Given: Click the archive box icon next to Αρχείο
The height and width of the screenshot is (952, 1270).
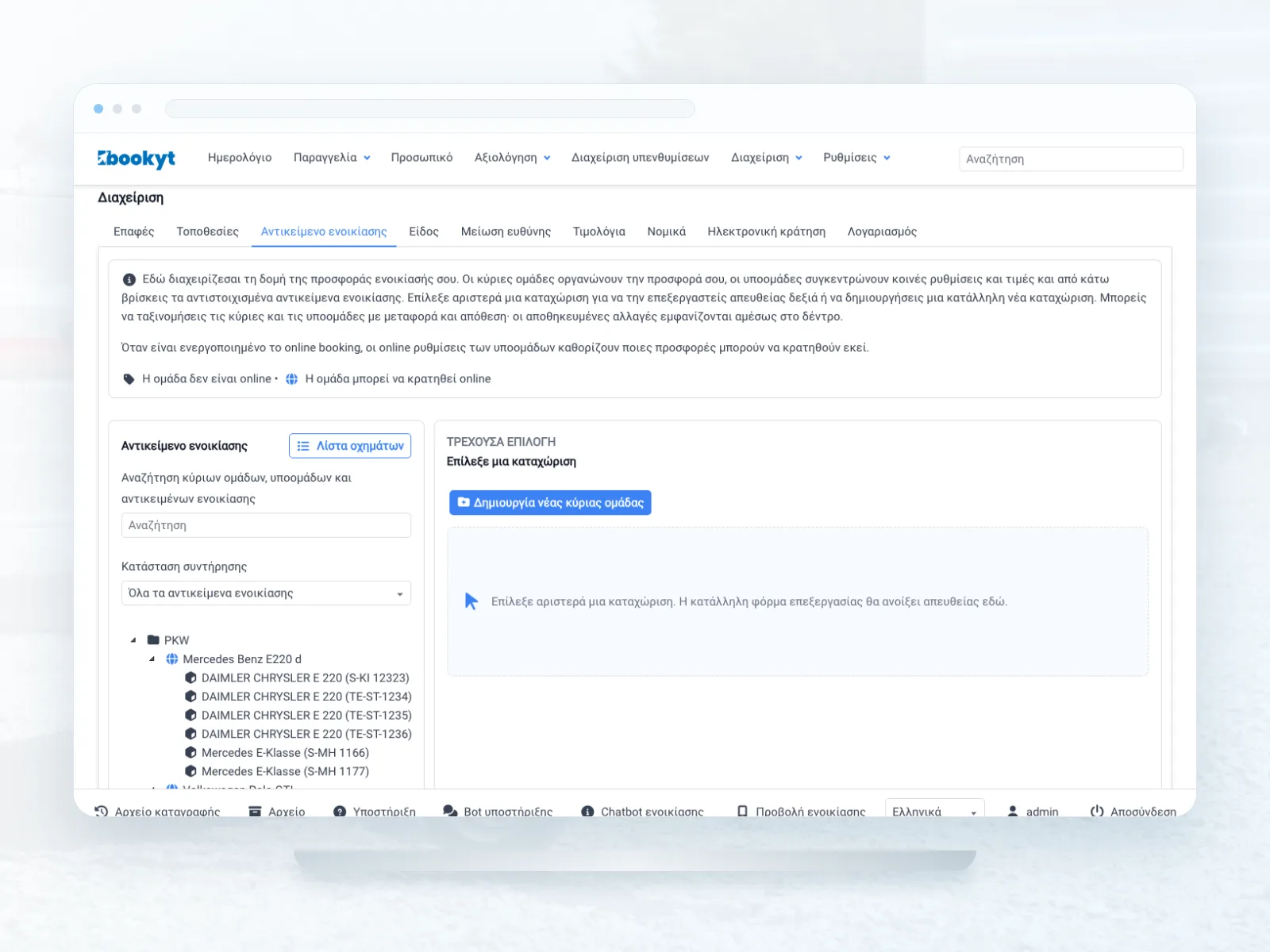Looking at the screenshot, I should click(x=255, y=812).
